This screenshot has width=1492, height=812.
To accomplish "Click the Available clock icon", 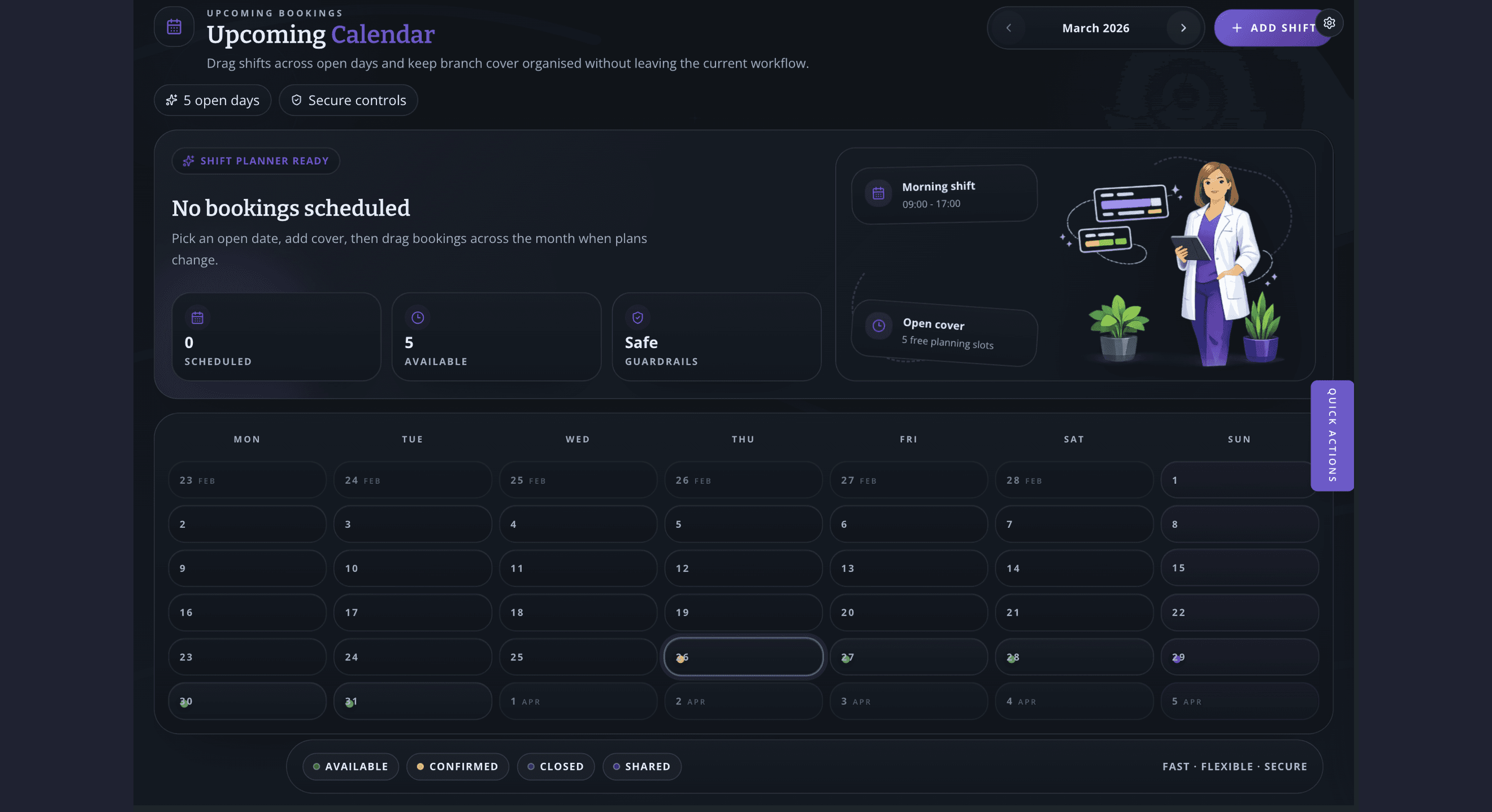I will click(418, 317).
